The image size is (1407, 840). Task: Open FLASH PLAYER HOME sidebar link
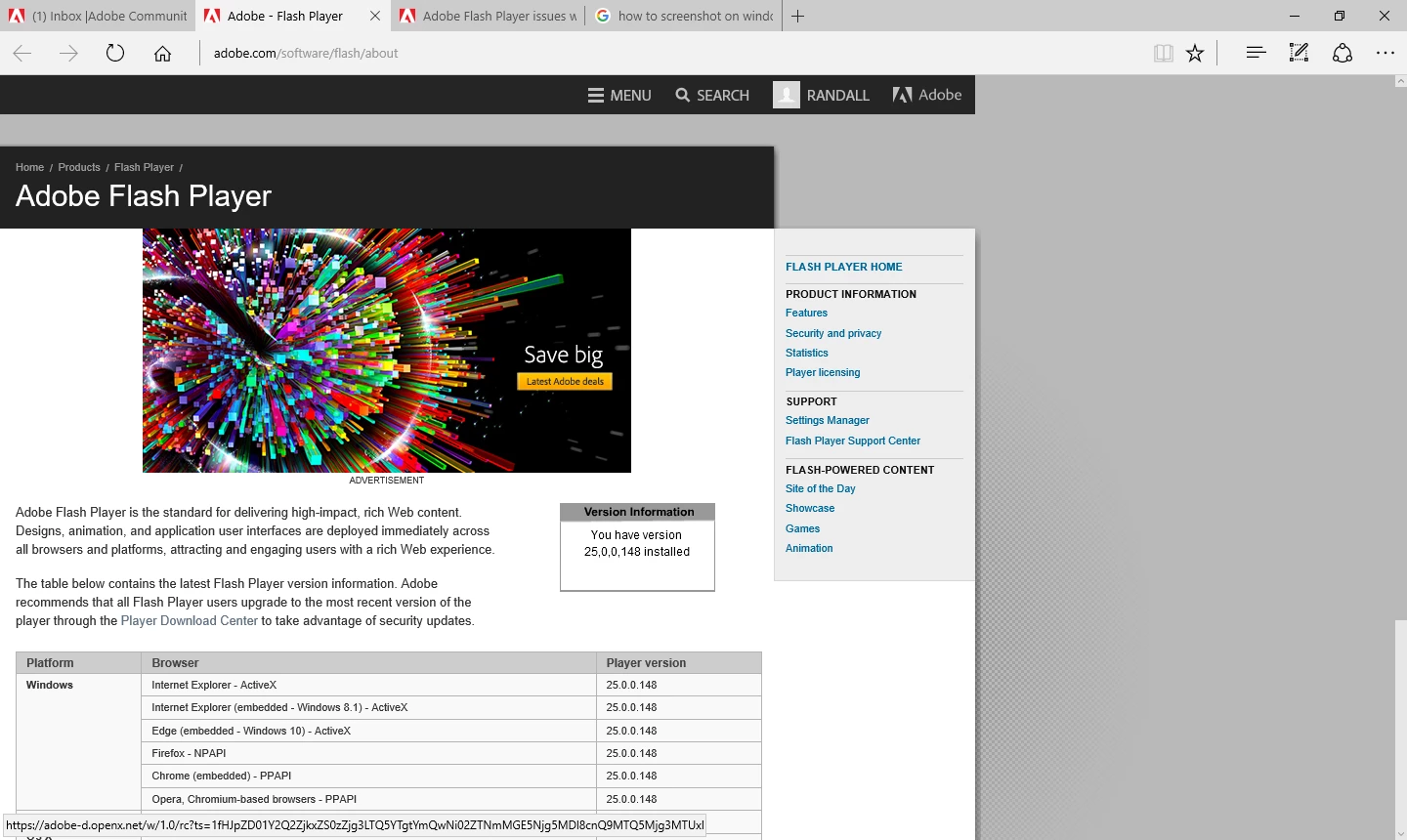(x=844, y=267)
